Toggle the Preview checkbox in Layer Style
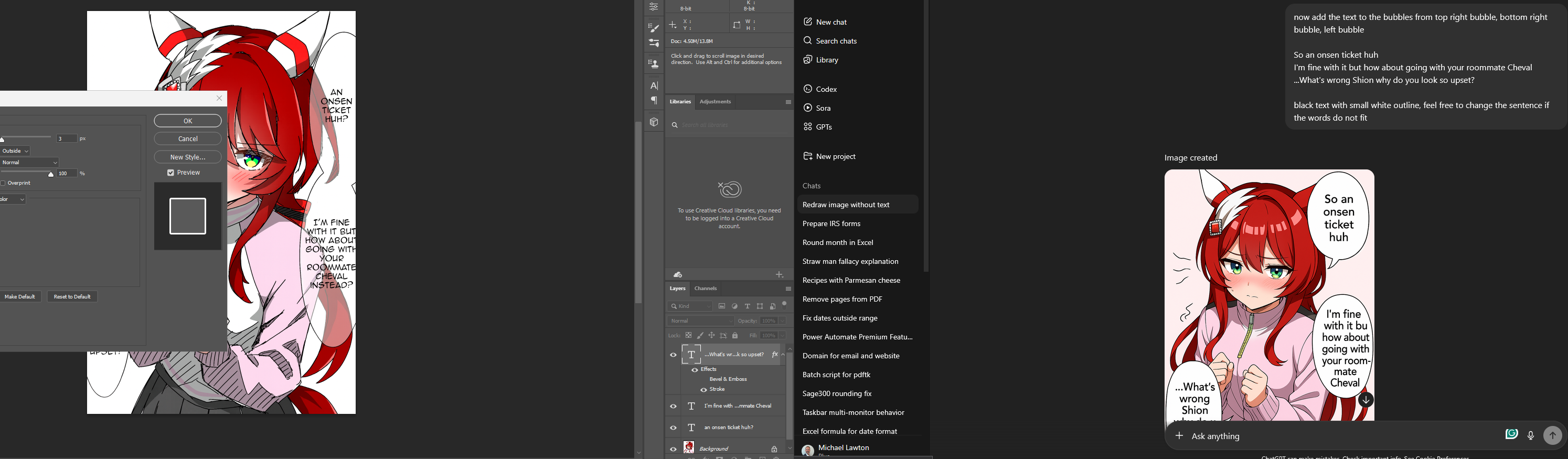 pyautogui.click(x=171, y=173)
